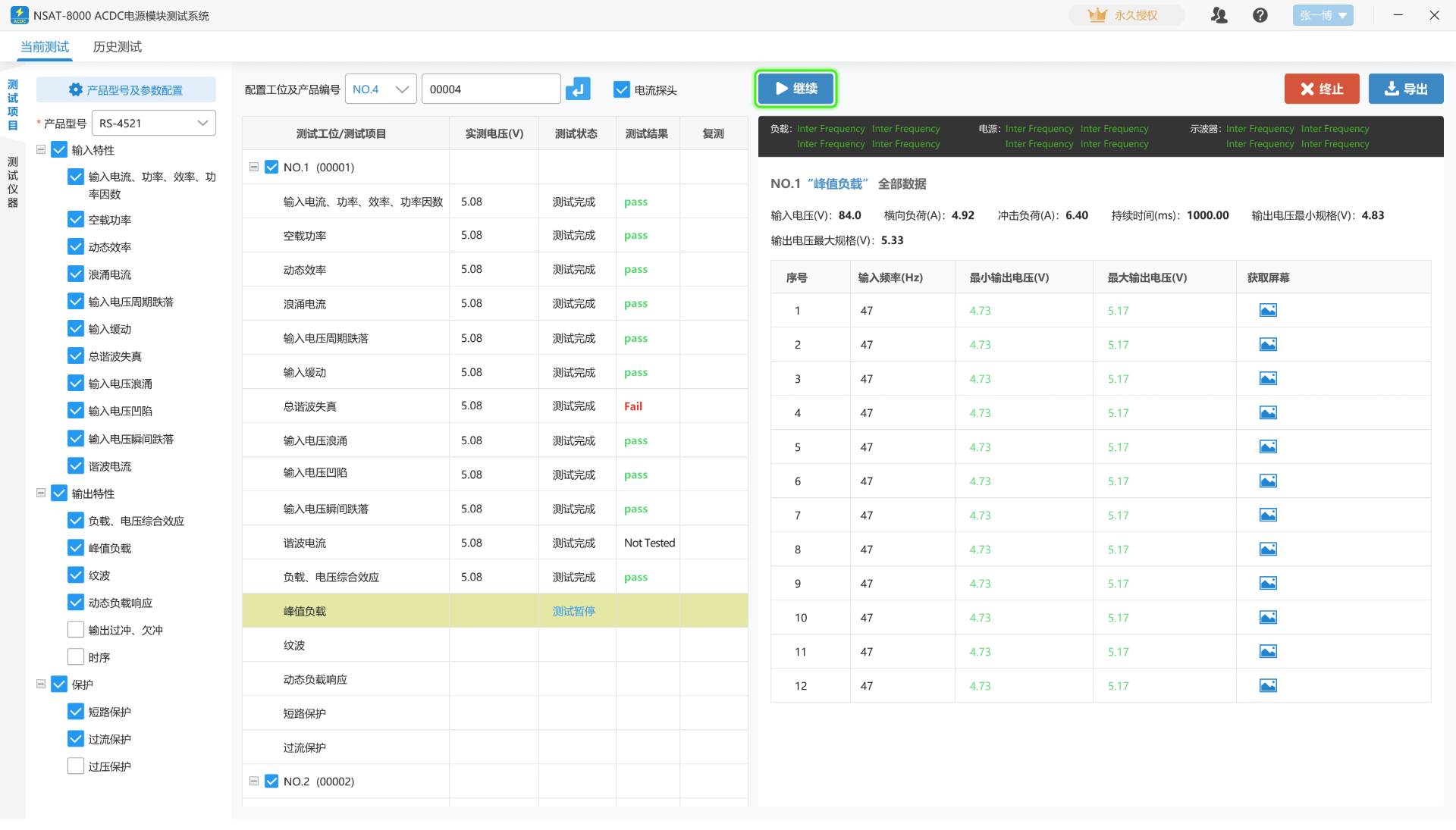View screenshot image icon for row 1
Screen dimensions: 1456x830
pyautogui.click(x=1267, y=310)
